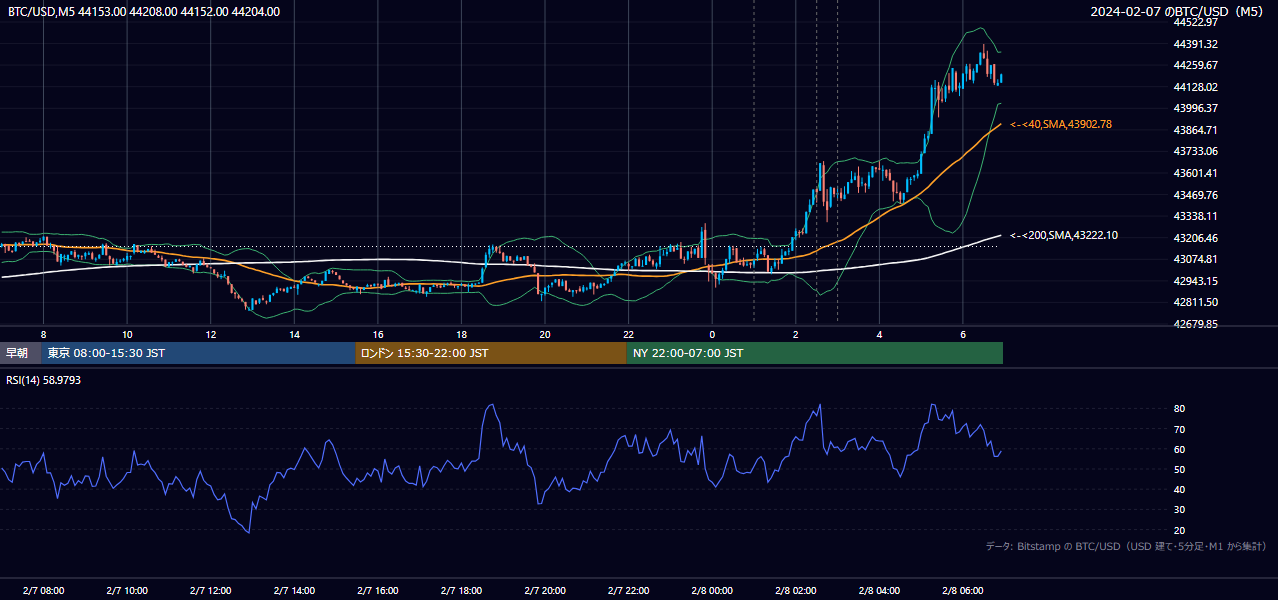Click the 60 level on RSI scale
The image size is (1278, 600).
1180,449
